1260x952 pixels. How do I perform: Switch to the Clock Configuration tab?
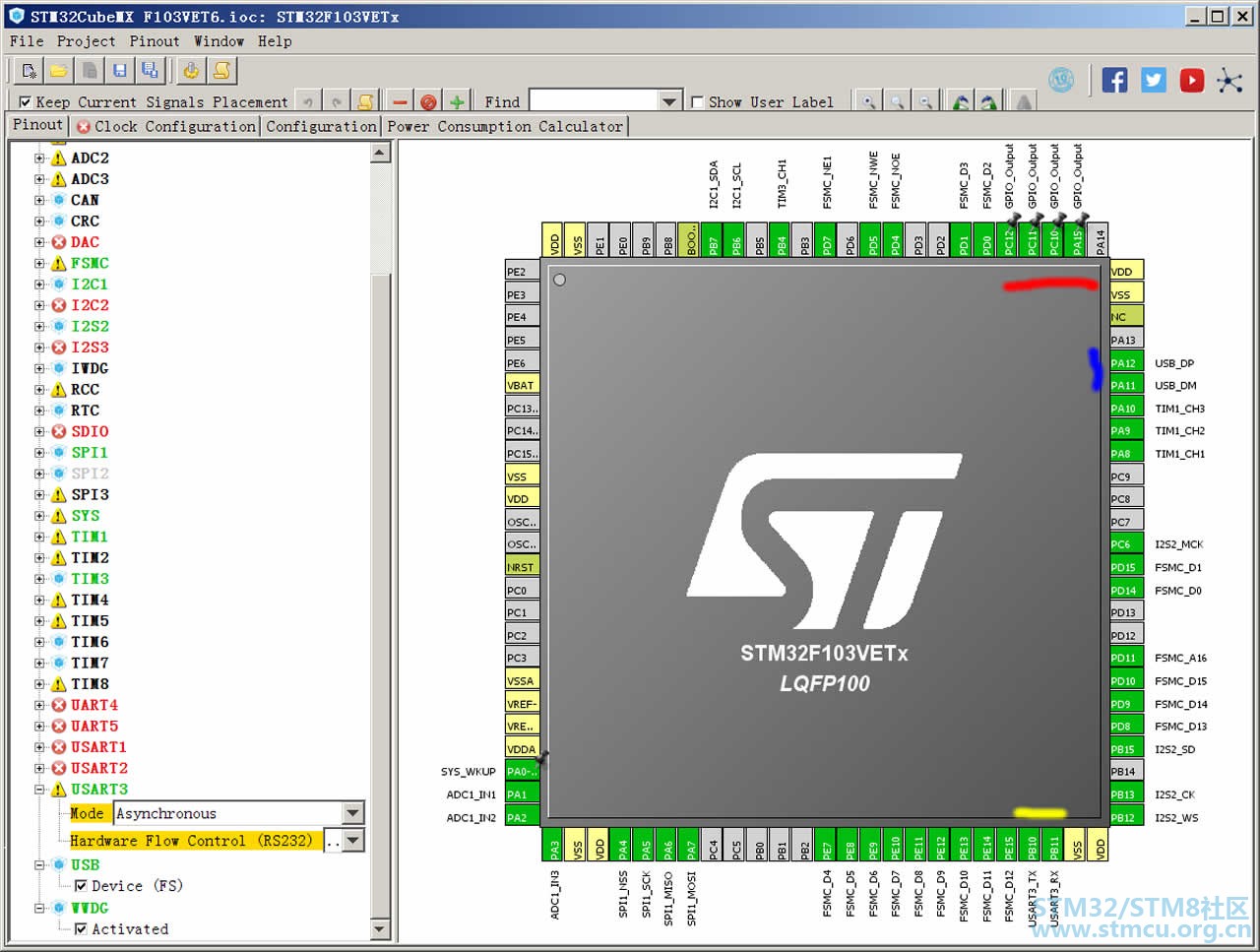click(165, 126)
